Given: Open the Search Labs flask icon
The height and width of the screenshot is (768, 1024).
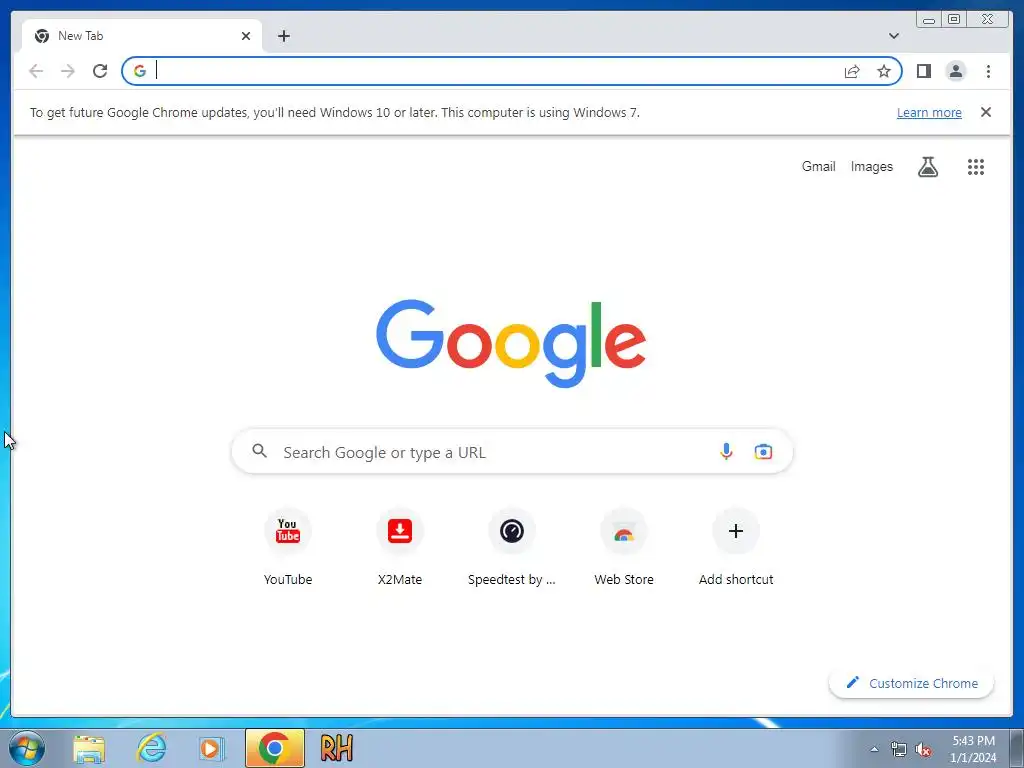Looking at the screenshot, I should [927, 167].
